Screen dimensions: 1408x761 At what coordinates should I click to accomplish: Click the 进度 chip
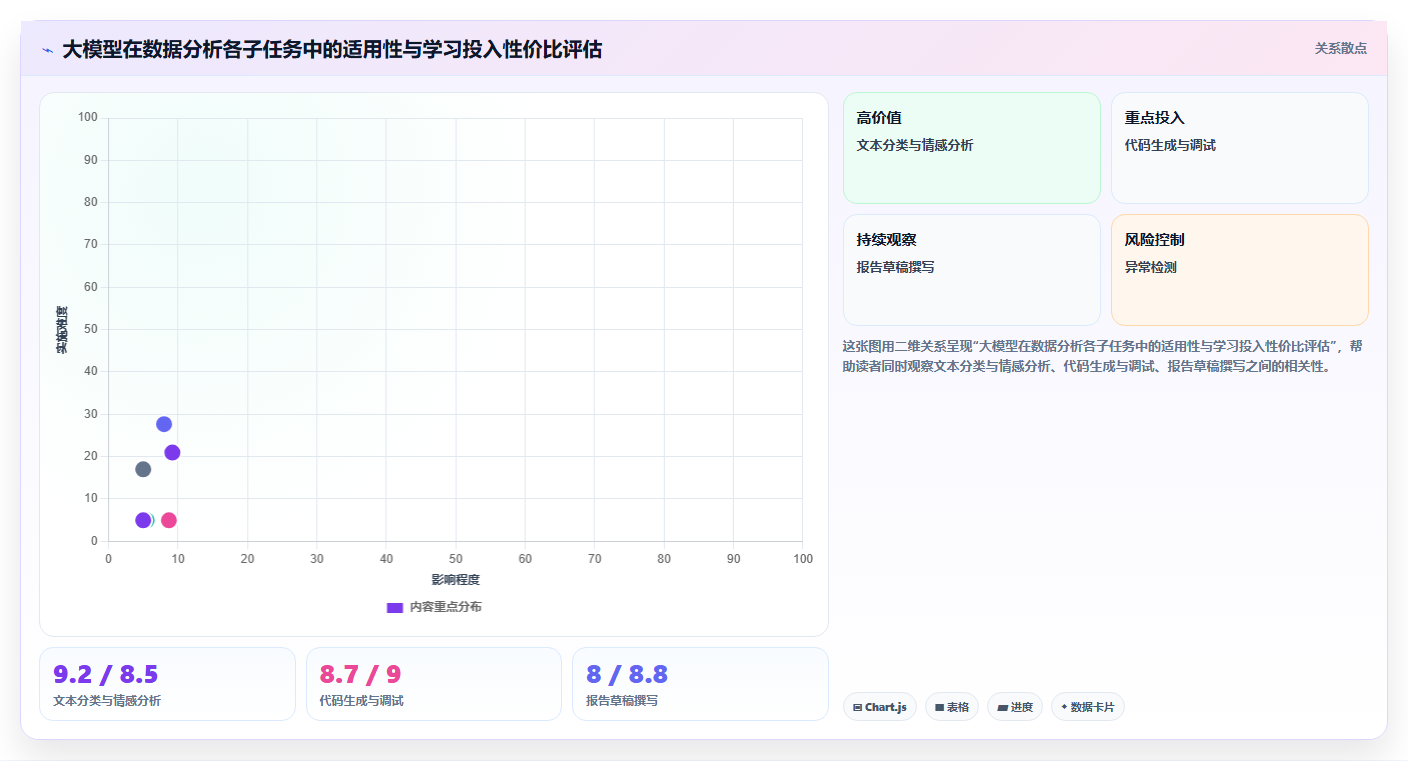point(1015,707)
